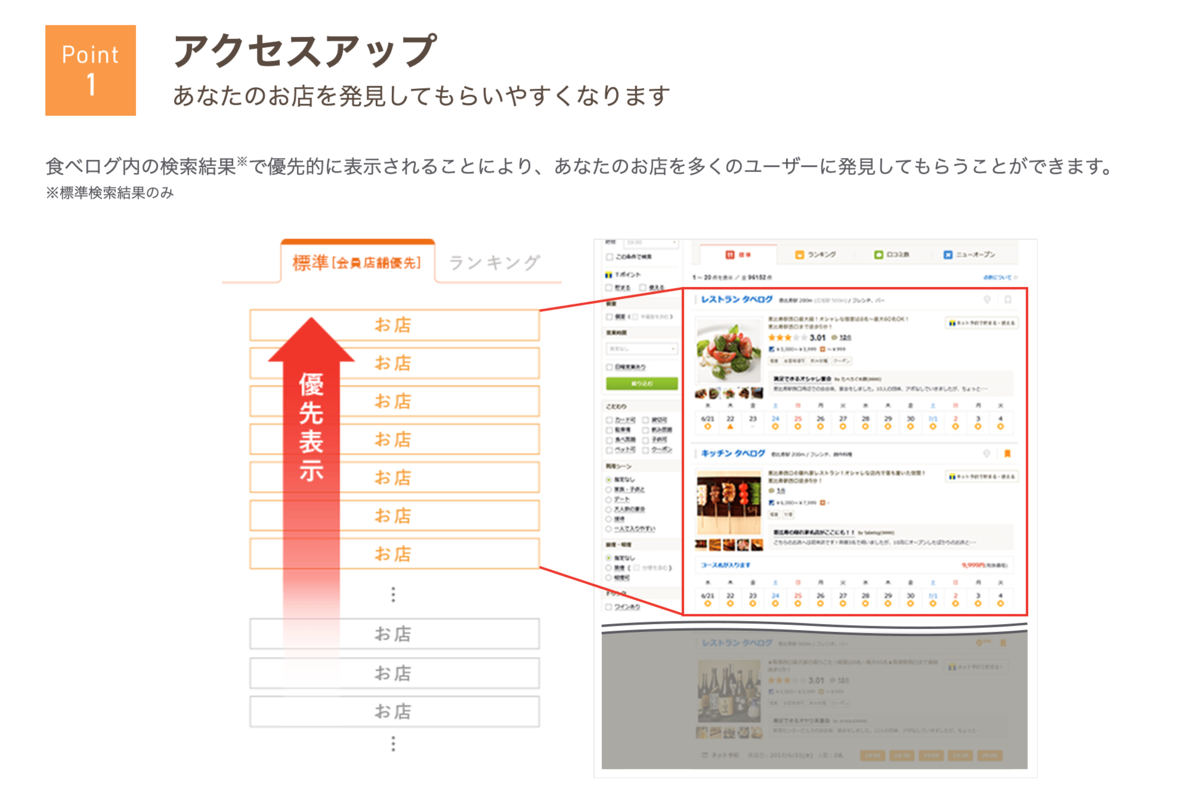Screen dimensions: 1200x796
Task: Click the bookmark icon for レストラン タベログ
Action: click(1008, 299)
